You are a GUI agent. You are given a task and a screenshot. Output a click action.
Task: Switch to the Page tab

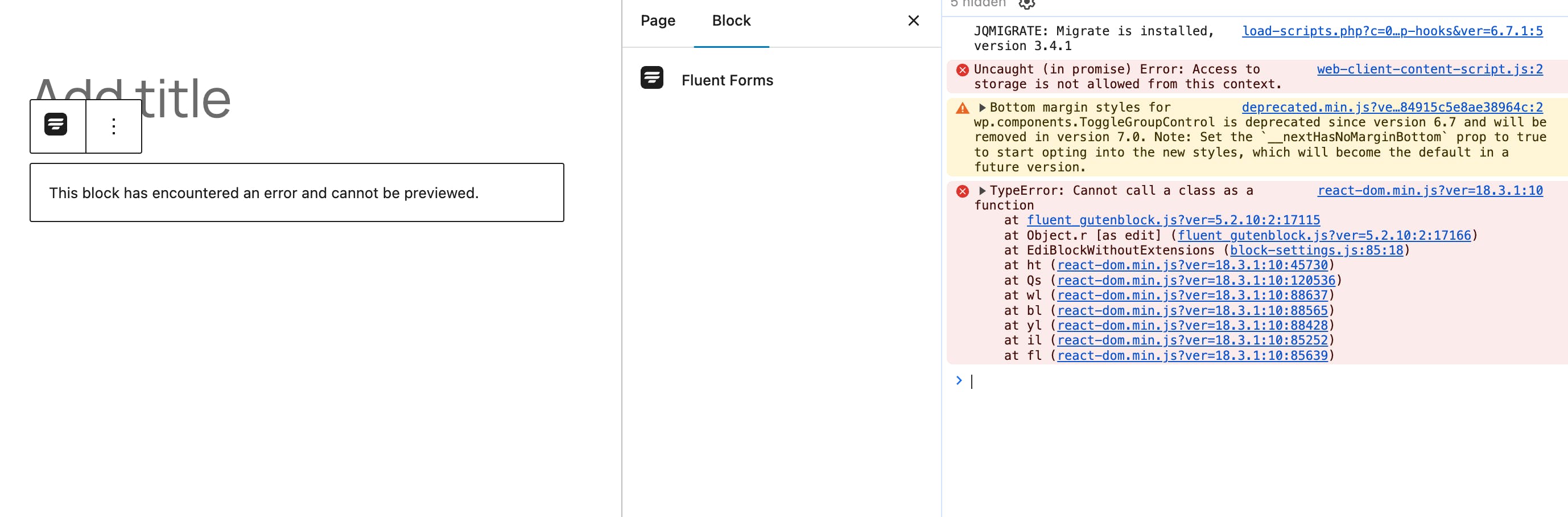pos(657,20)
